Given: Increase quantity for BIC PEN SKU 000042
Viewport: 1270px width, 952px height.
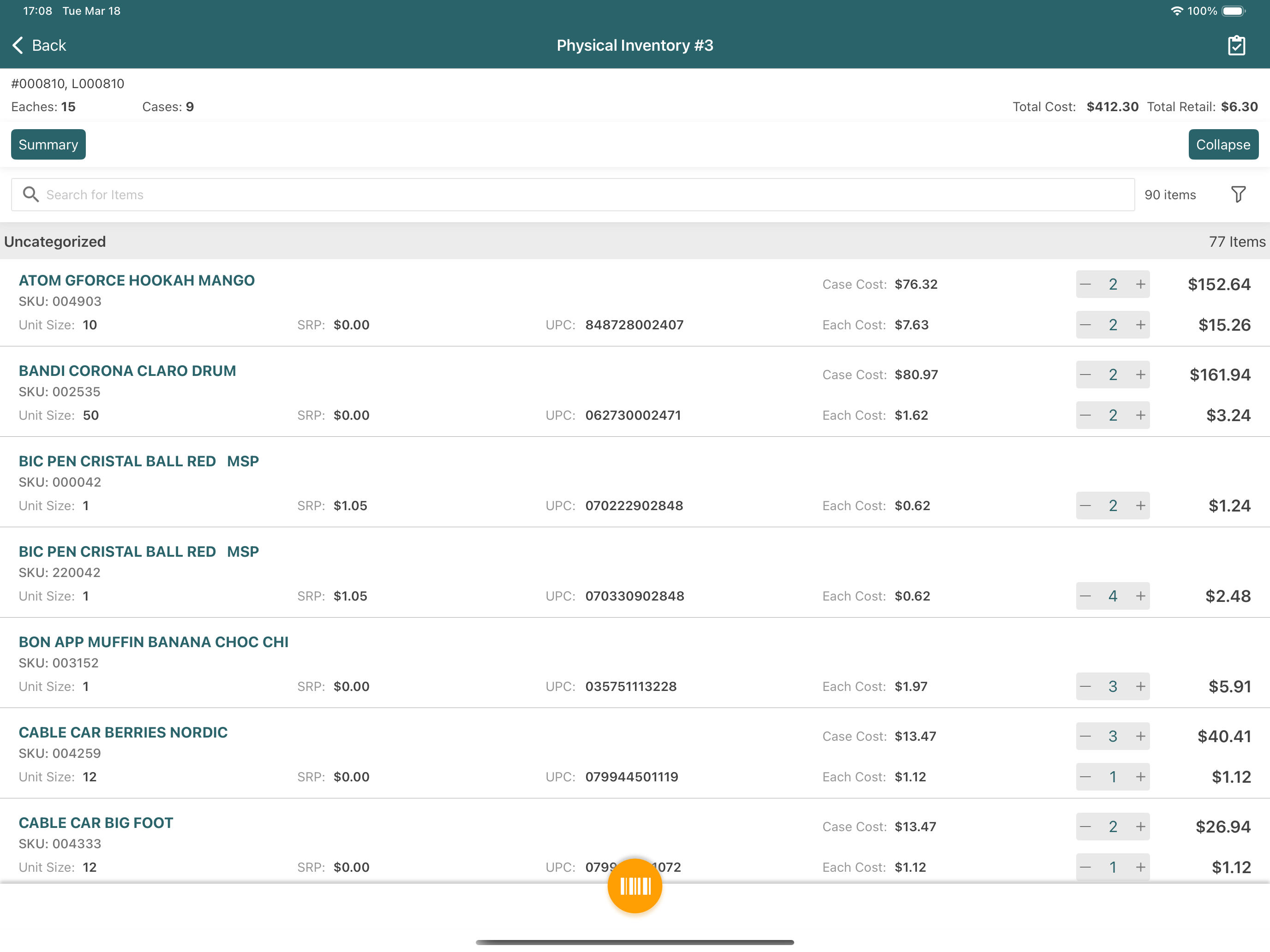Looking at the screenshot, I should coord(1140,506).
